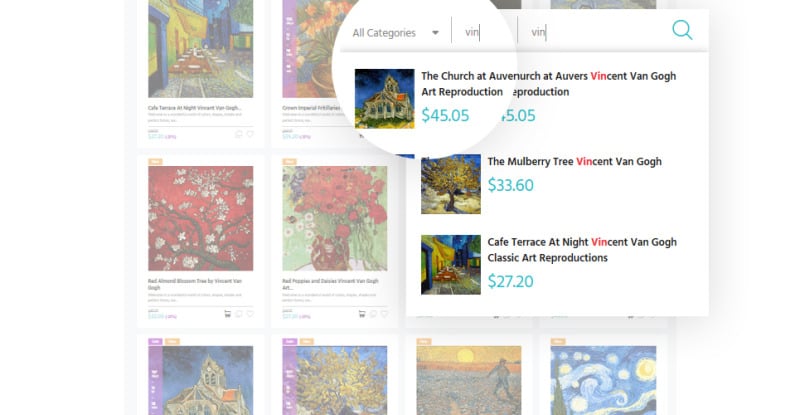Click the Church at Auvers result thumbnail
The width and height of the screenshot is (800, 415).
[384, 99]
